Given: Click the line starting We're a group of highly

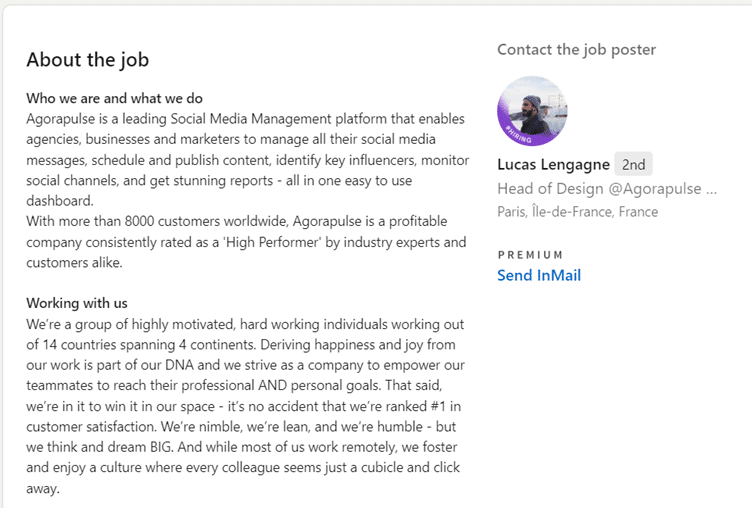Looking at the screenshot, I should [x=245, y=324].
